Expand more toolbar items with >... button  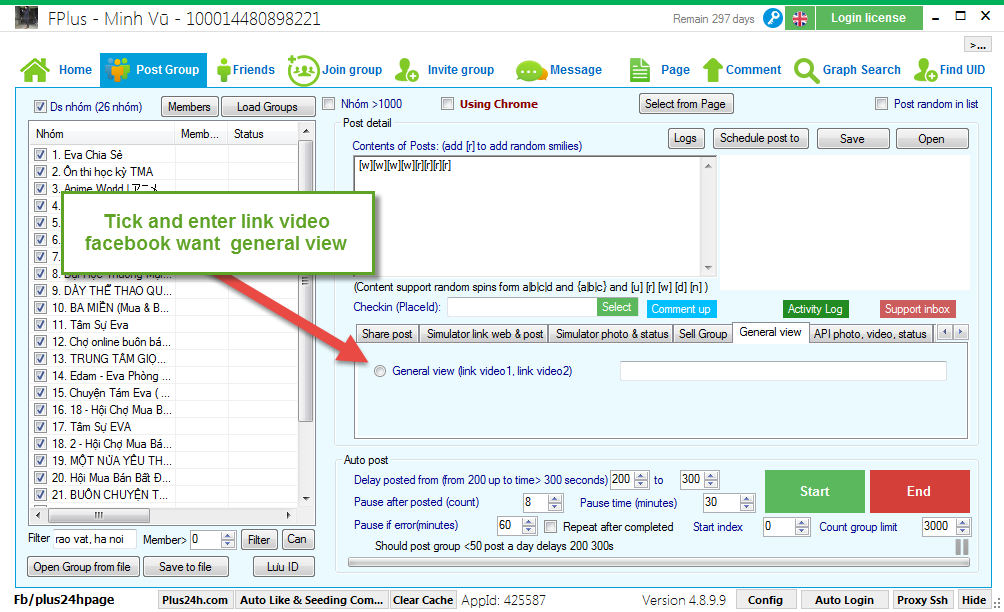(x=977, y=45)
